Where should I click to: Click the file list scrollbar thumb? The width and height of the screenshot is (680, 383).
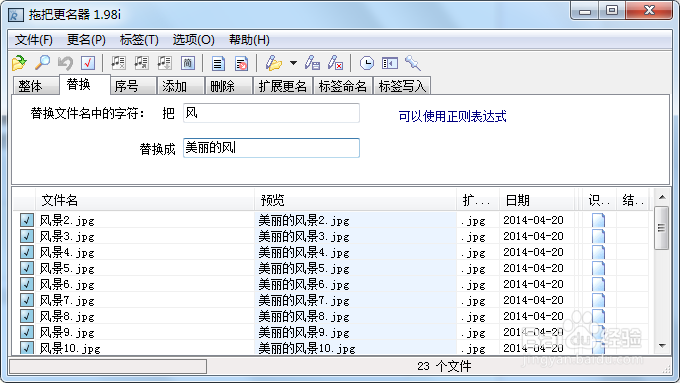point(661,228)
